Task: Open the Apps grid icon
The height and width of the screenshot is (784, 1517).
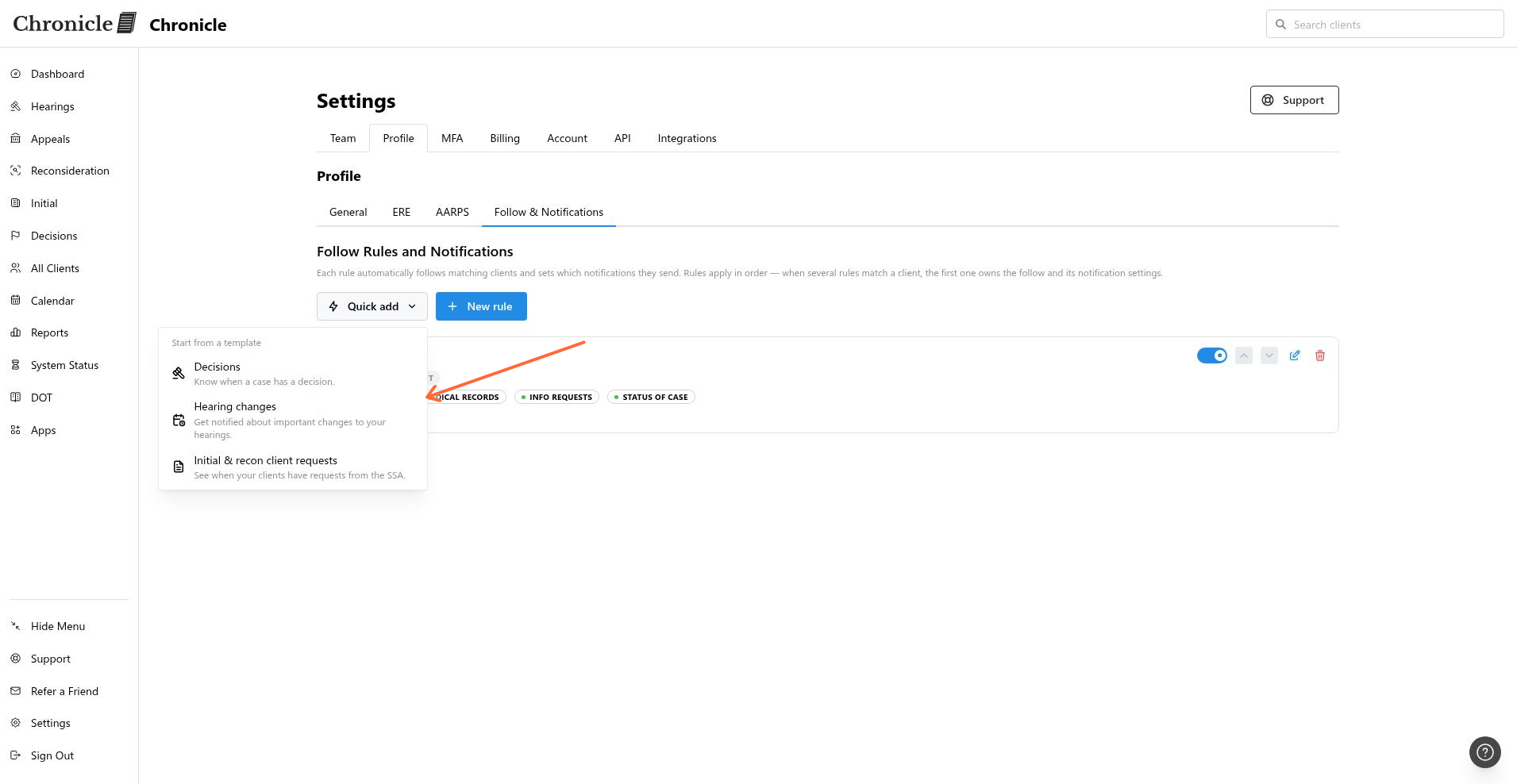Action: pos(15,430)
